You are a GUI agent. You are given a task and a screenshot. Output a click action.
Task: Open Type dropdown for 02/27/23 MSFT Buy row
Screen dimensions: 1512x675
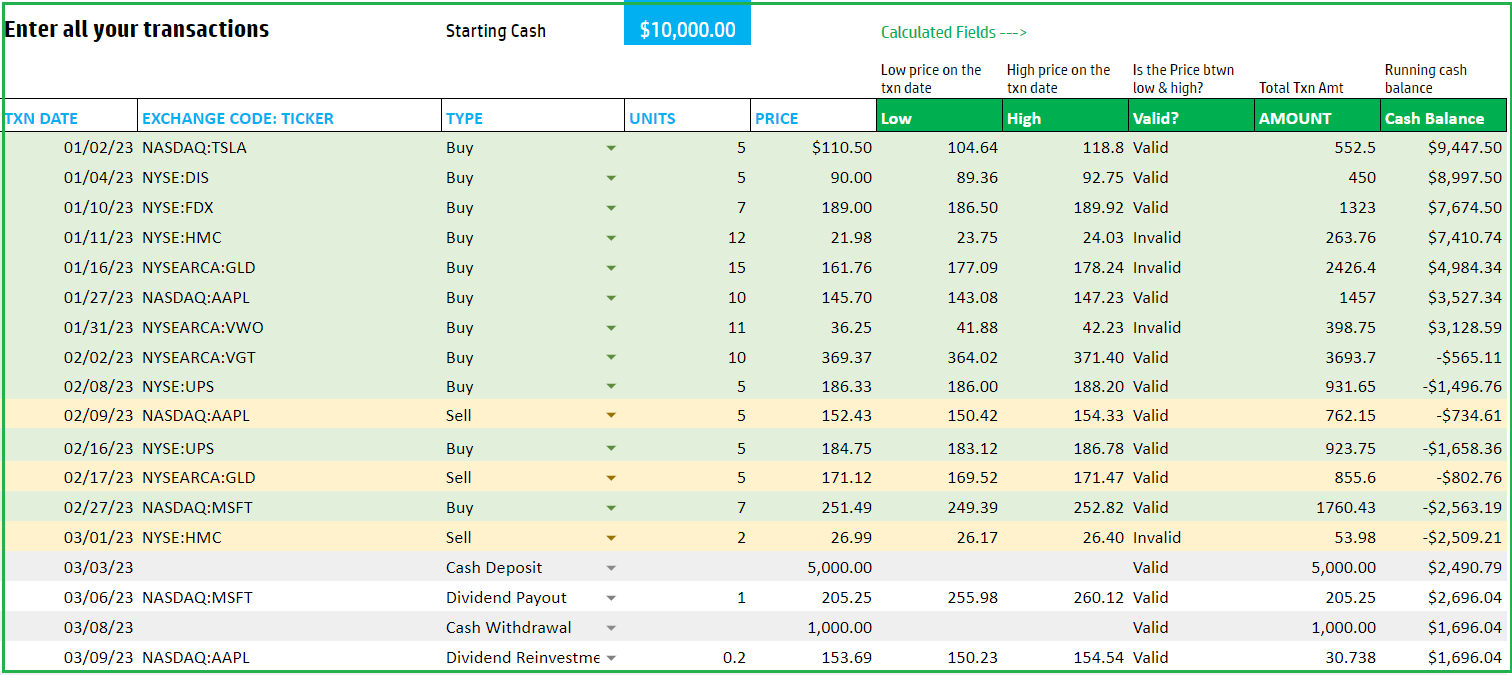(x=611, y=508)
